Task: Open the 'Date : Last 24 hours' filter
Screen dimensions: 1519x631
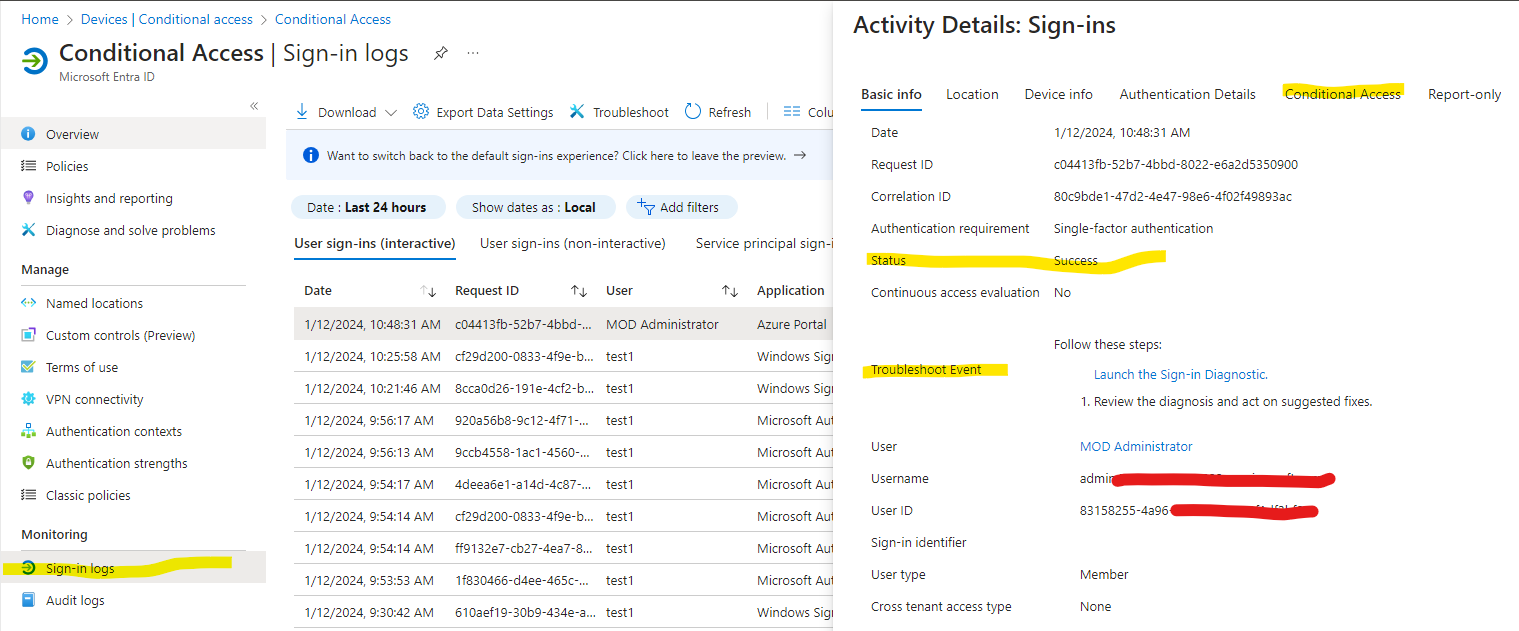Action: pyautogui.click(x=368, y=207)
